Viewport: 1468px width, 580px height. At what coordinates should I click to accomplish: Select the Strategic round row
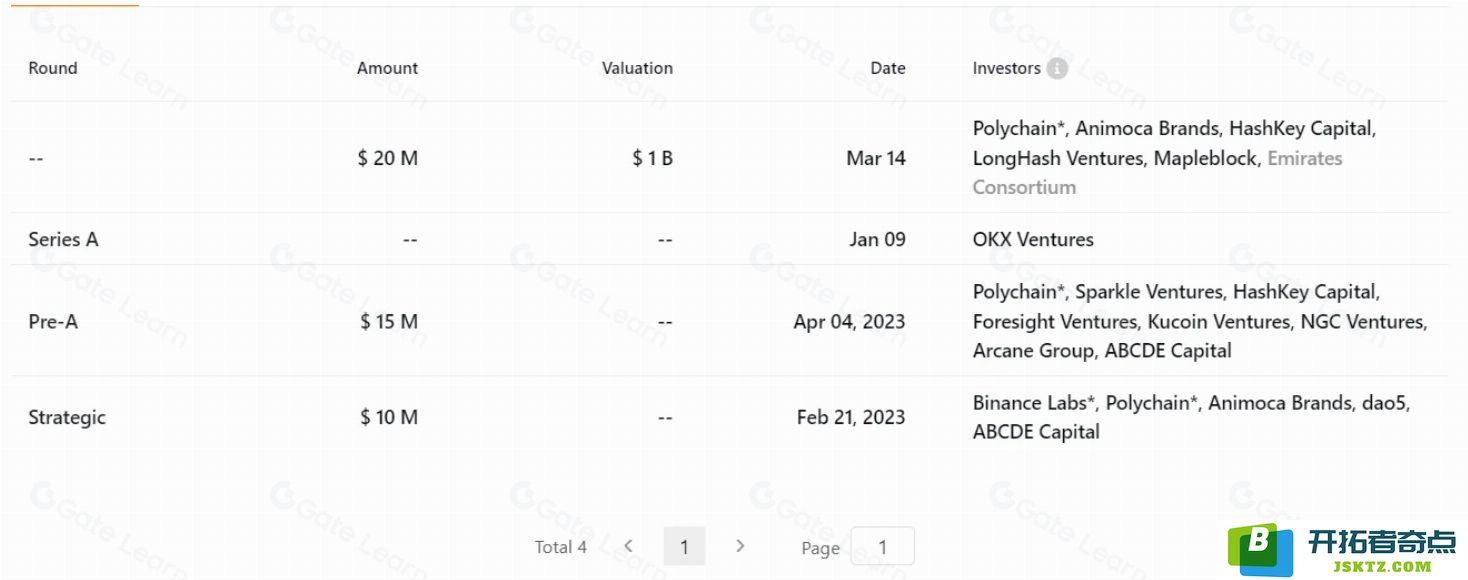729,417
